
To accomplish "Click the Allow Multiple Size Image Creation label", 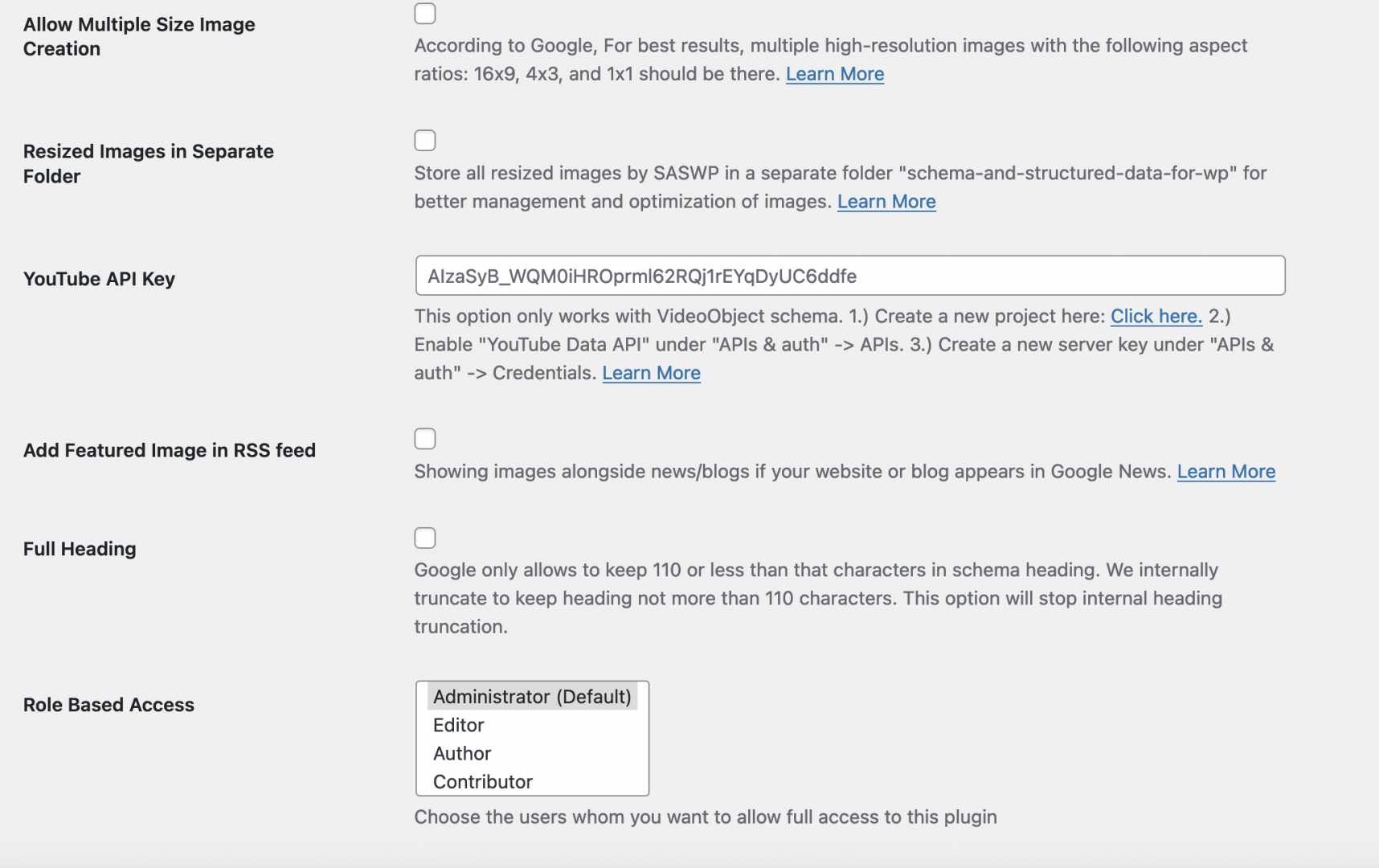I will click(x=139, y=36).
